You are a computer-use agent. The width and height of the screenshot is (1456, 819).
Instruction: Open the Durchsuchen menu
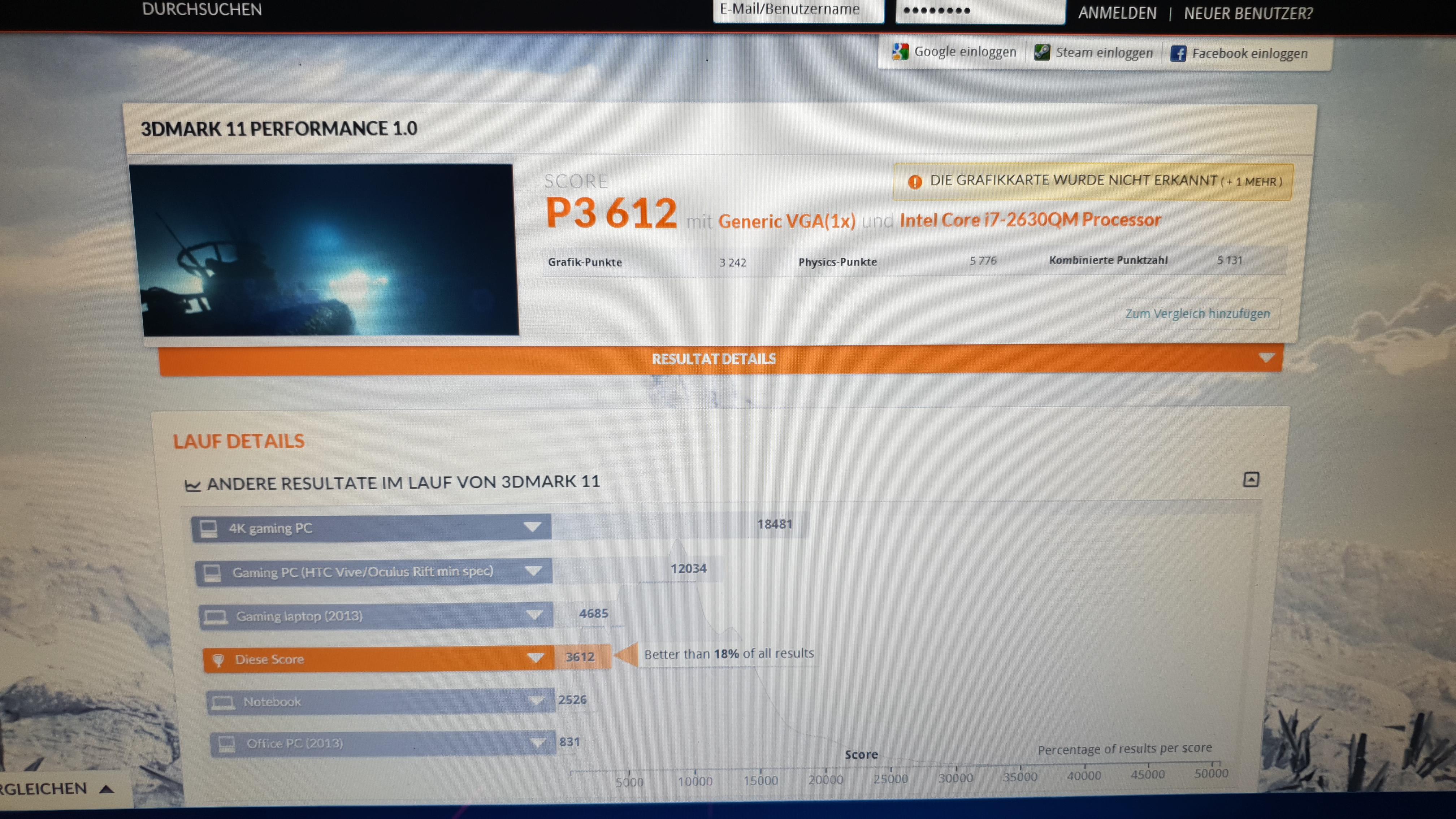tap(202, 9)
